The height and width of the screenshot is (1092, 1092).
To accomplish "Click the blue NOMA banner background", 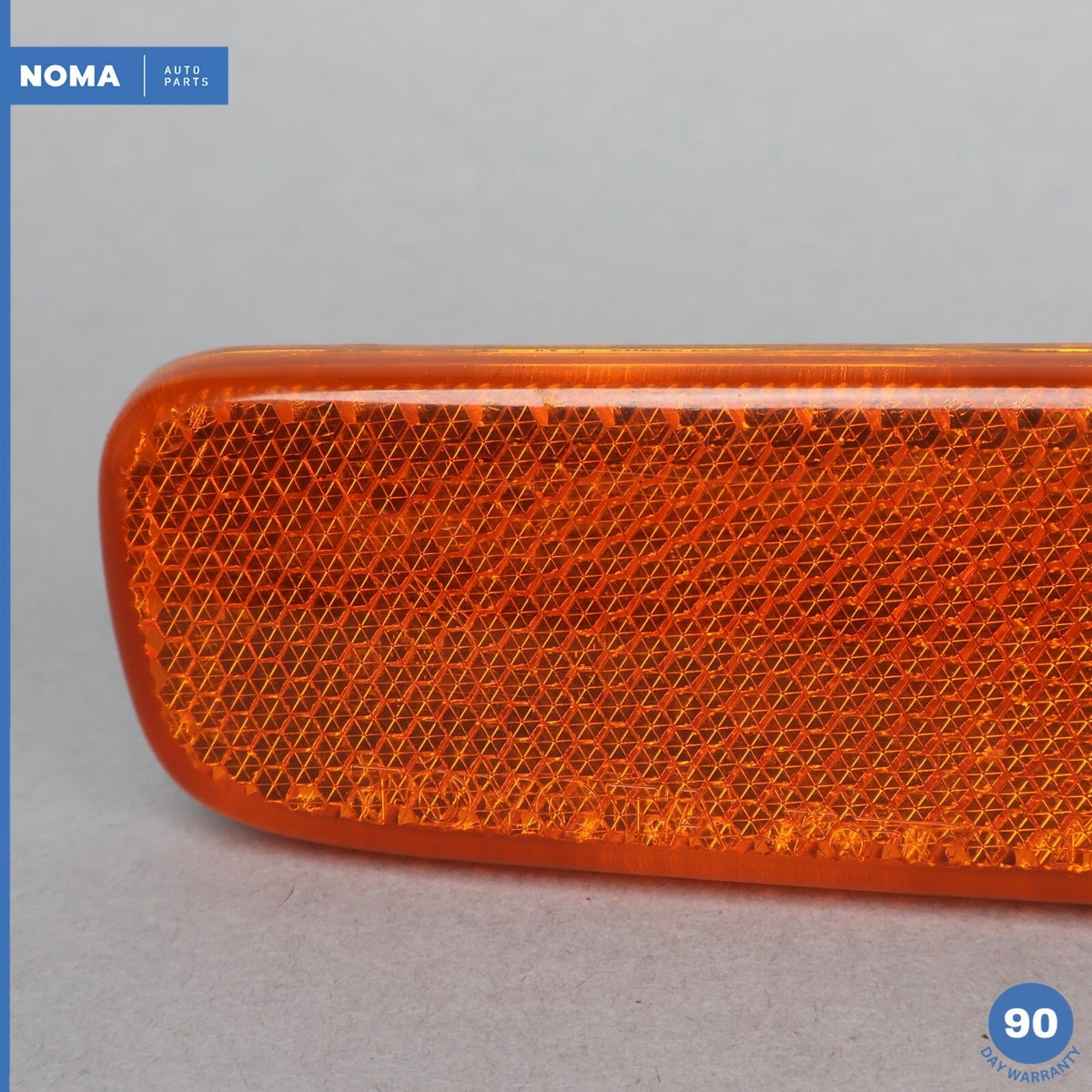I will click(118, 76).
